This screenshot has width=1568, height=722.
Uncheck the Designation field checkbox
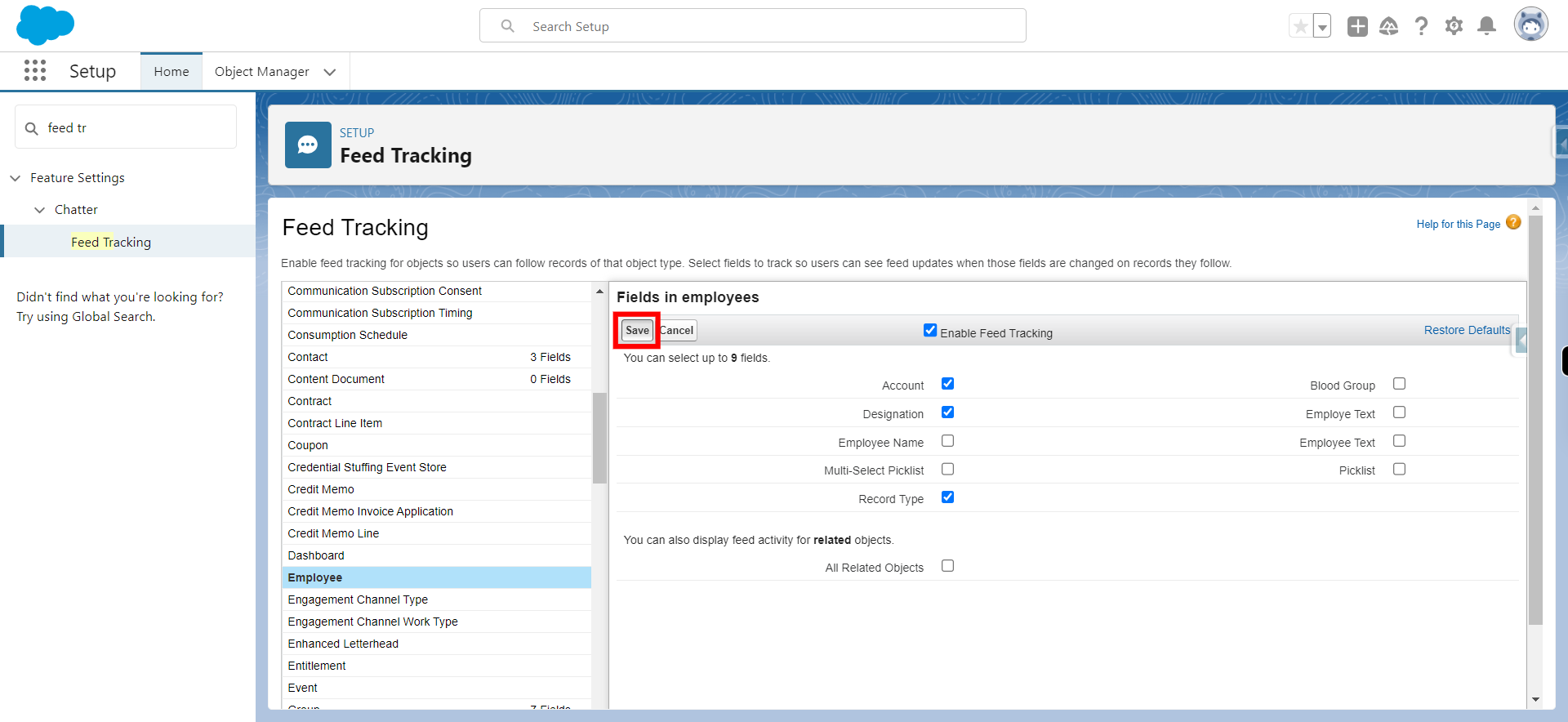[x=947, y=412]
